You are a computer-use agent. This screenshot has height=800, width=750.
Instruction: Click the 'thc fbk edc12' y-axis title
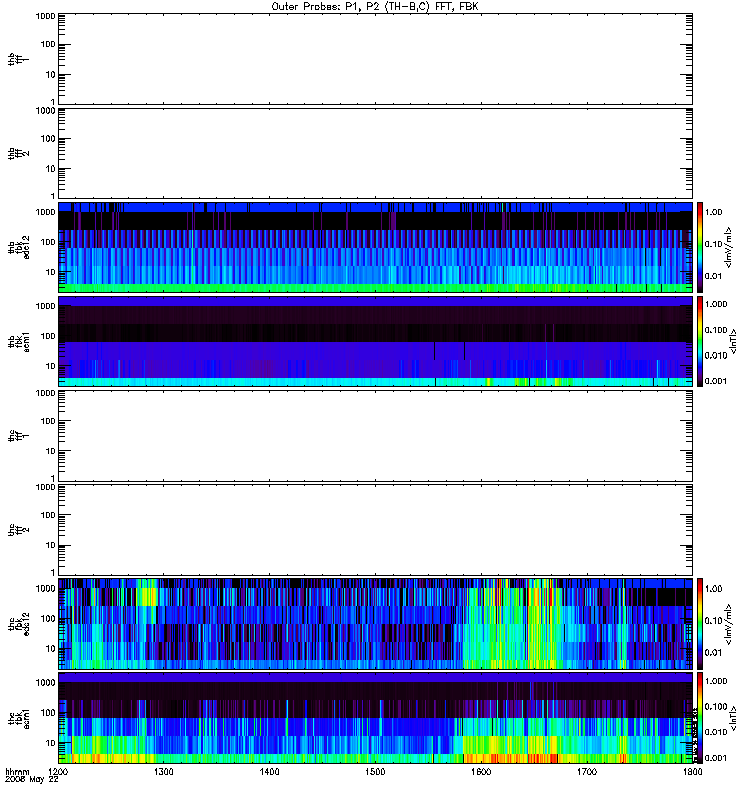[x=19, y=624]
